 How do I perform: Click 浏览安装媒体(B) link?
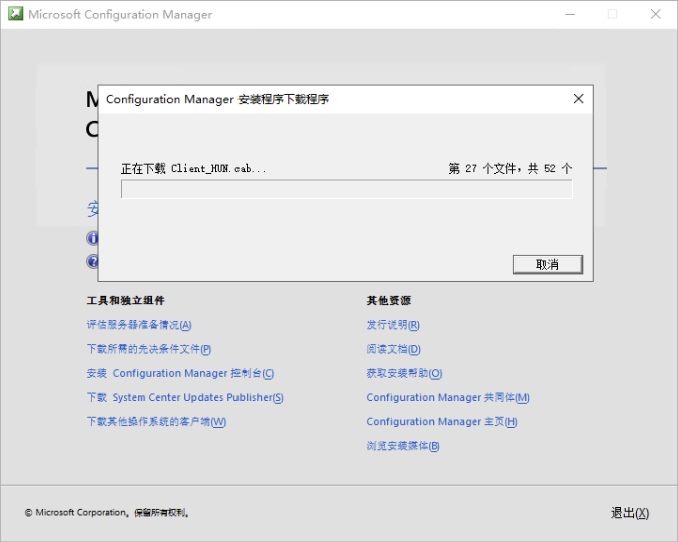pyautogui.click(x=403, y=446)
